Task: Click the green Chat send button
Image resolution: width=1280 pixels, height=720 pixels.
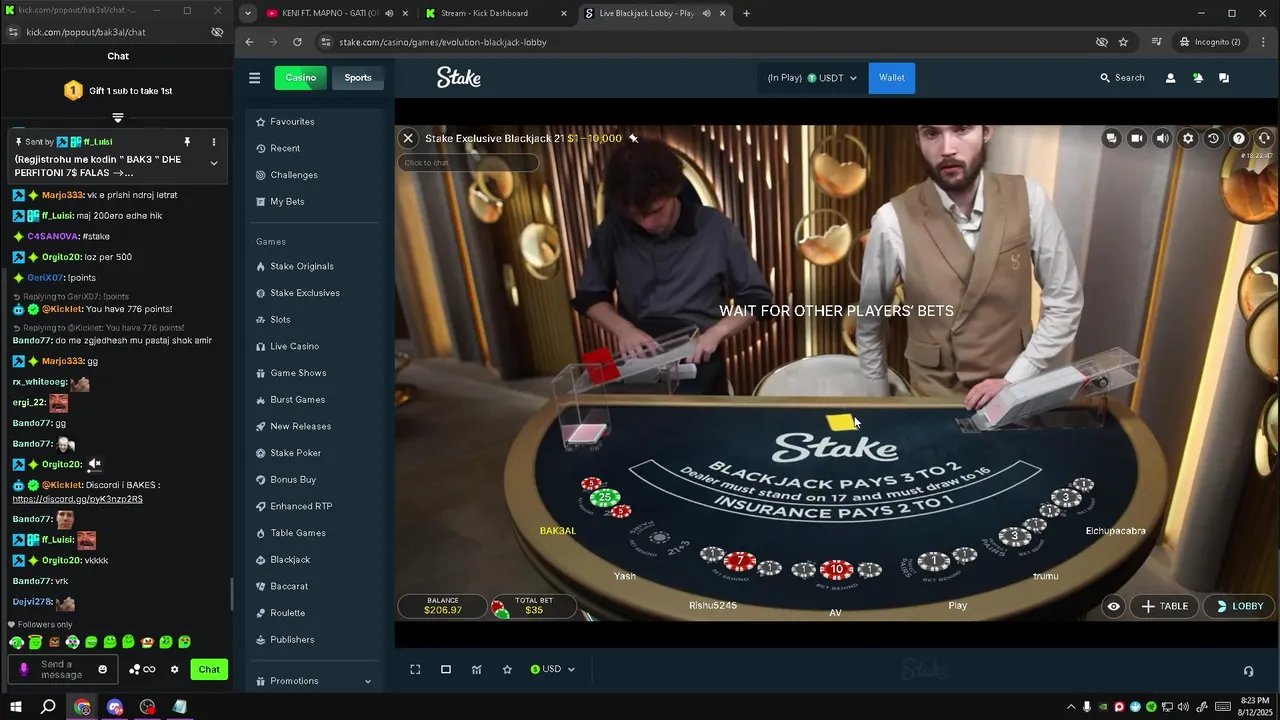Action: [x=209, y=670]
